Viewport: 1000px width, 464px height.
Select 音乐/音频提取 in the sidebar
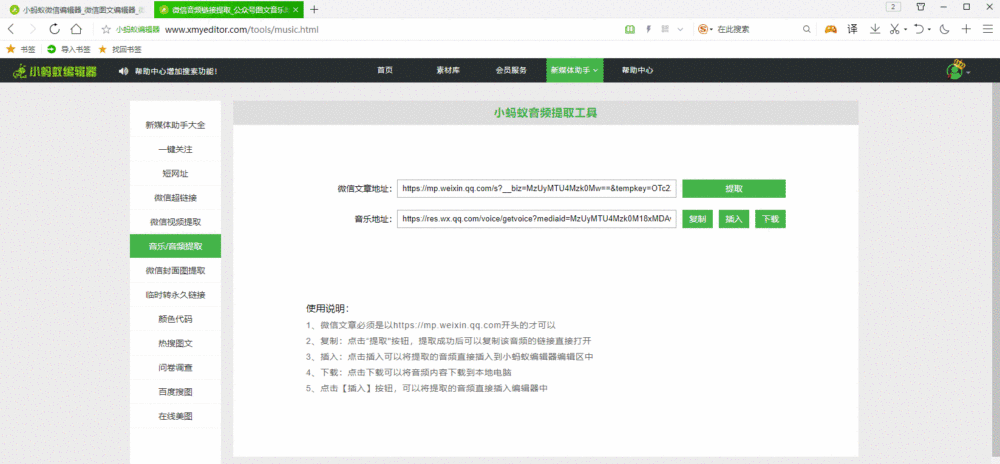coord(175,246)
